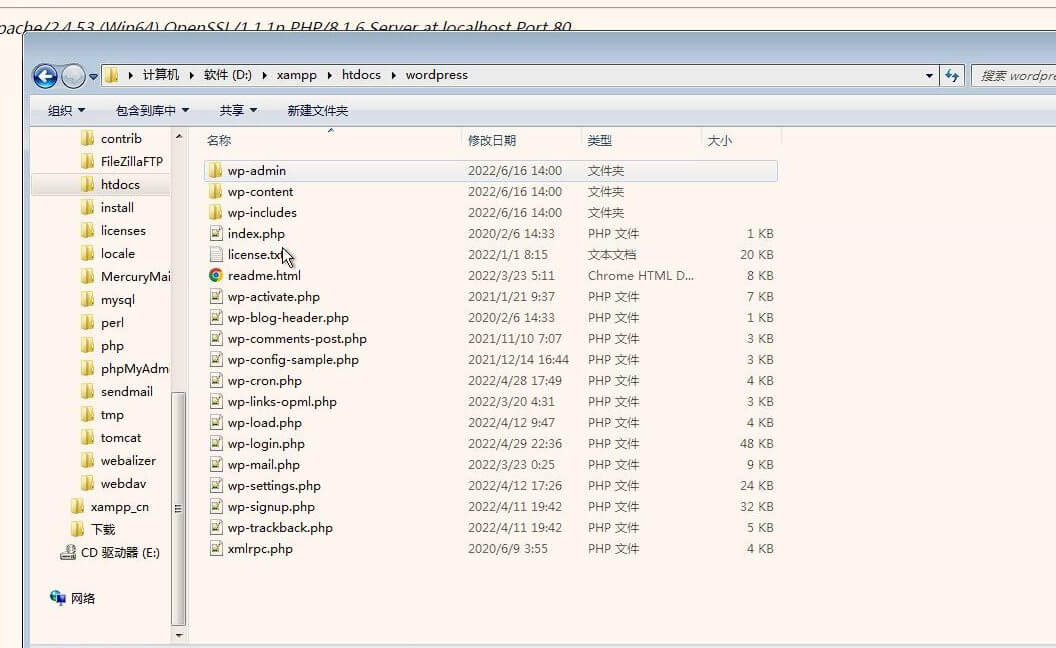1056x648 pixels.
Task: Click the navigation pane scrollbar thumb
Action: coord(178,509)
